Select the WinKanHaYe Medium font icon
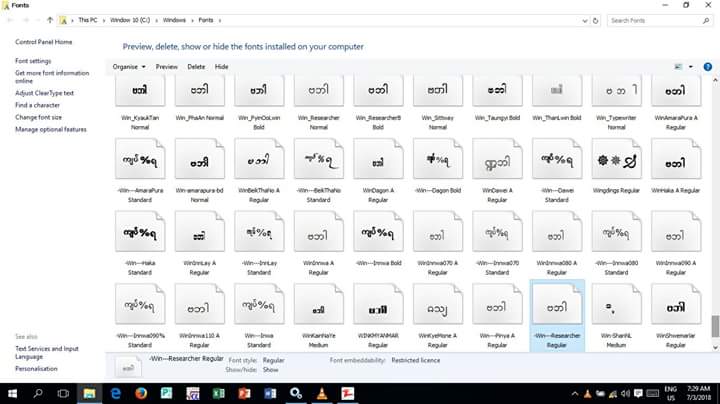 pos(319,304)
